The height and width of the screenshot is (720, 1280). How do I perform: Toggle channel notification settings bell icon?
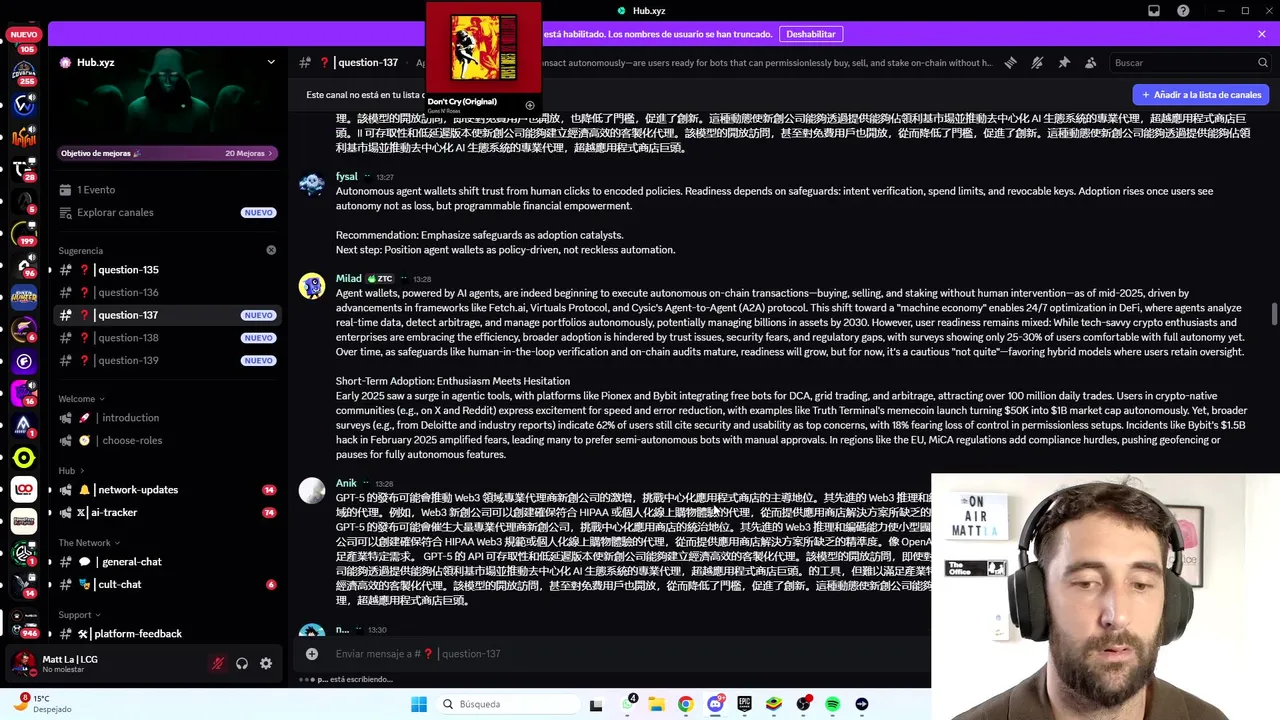pyautogui.click(x=1037, y=62)
